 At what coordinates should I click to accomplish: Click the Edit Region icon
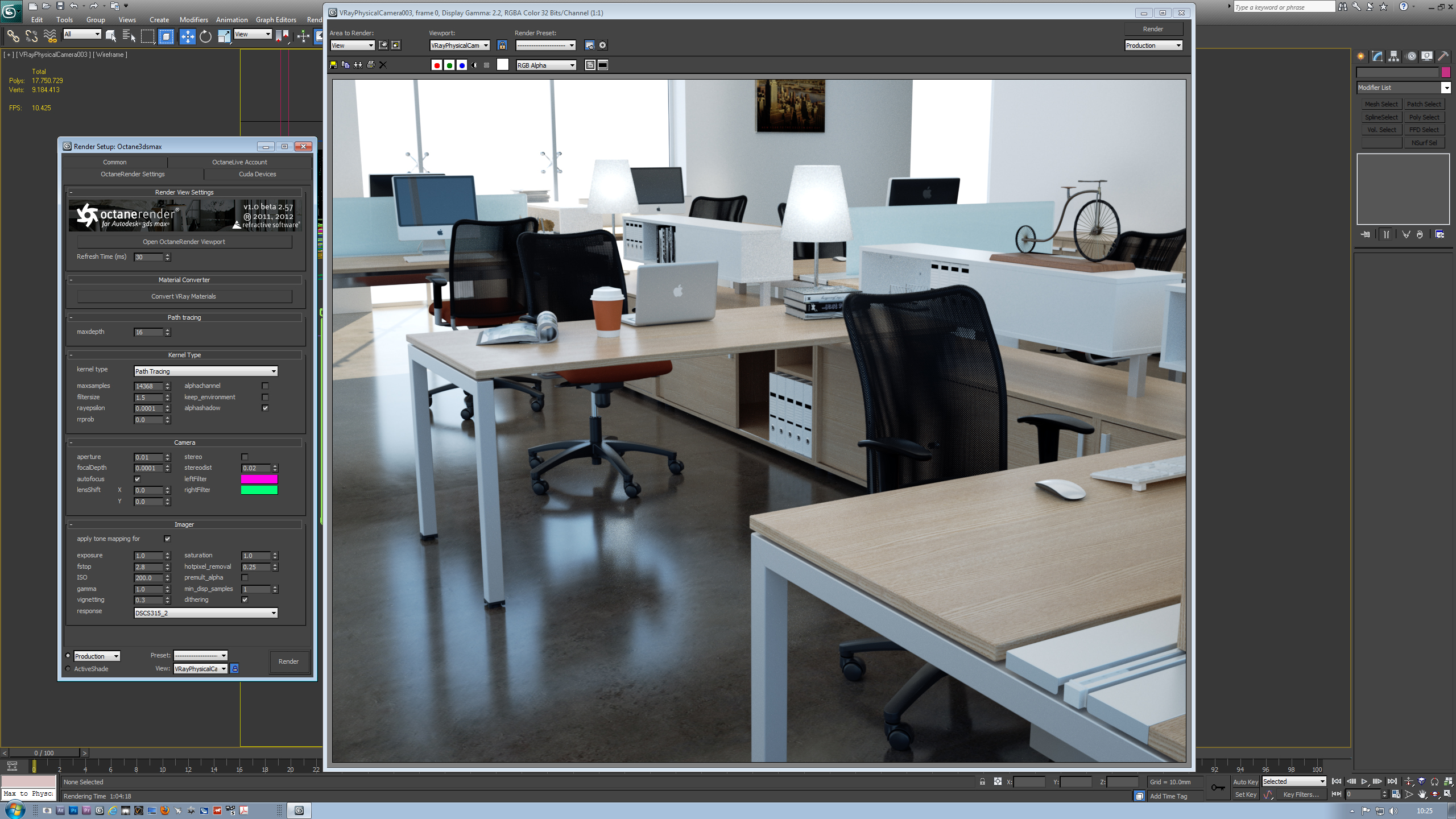(x=383, y=45)
